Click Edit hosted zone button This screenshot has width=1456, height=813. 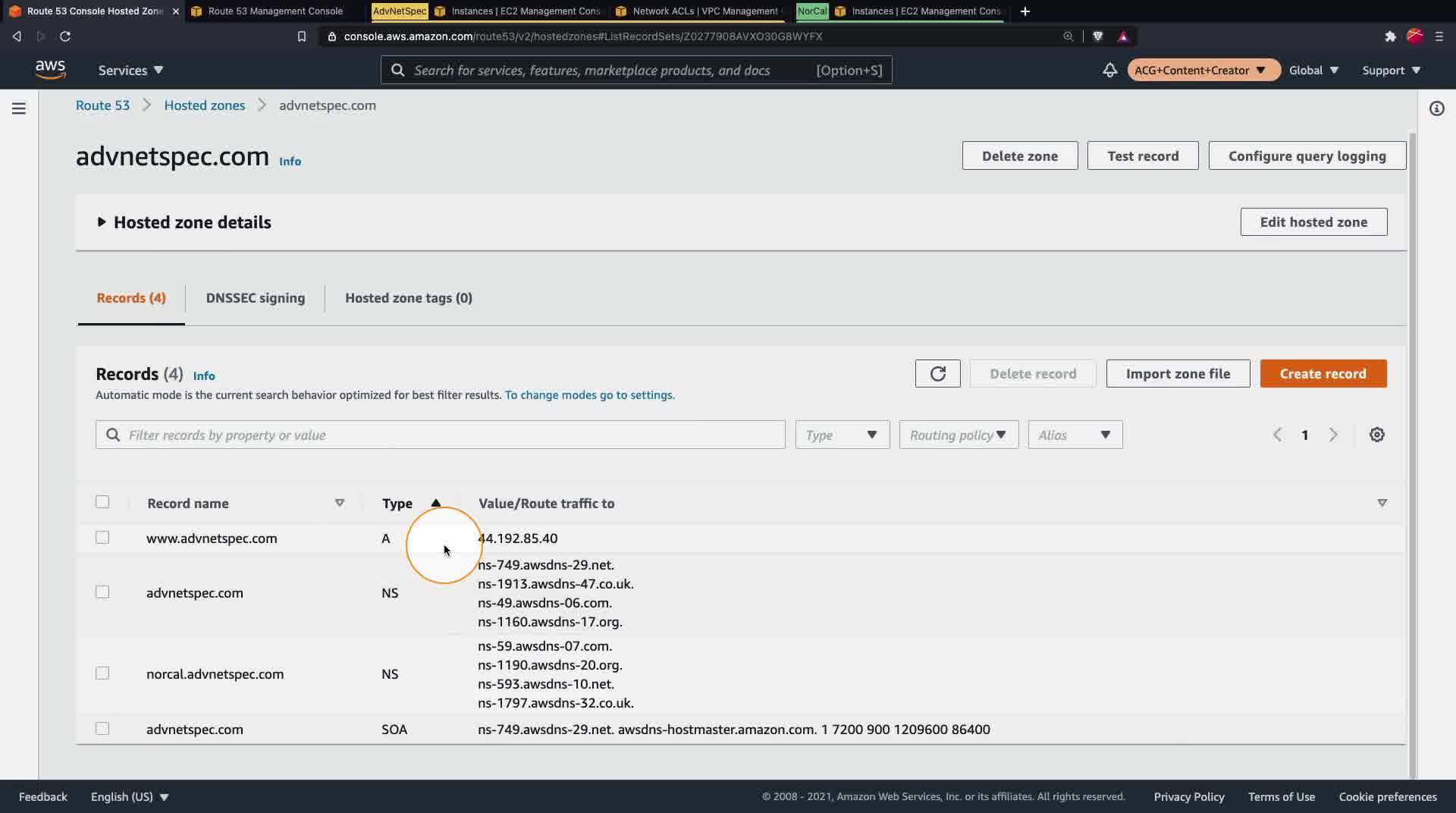point(1313,222)
